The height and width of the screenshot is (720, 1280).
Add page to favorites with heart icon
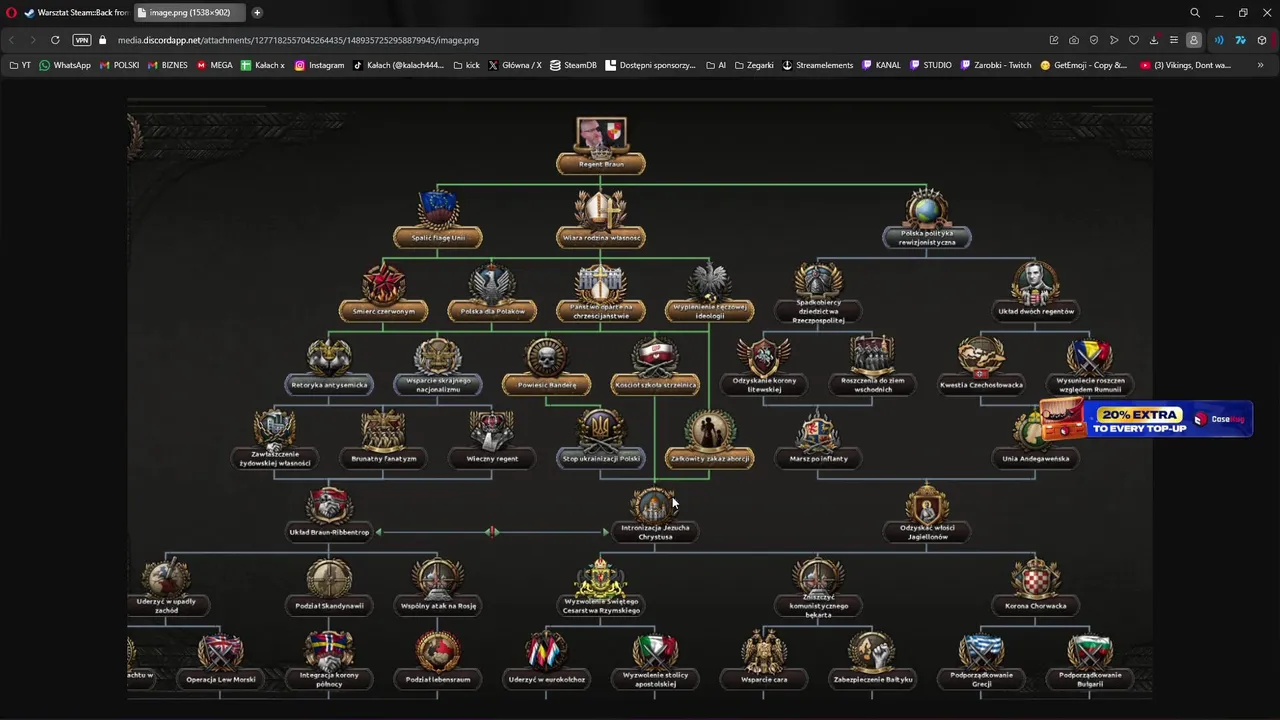pyautogui.click(x=1134, y=40)
